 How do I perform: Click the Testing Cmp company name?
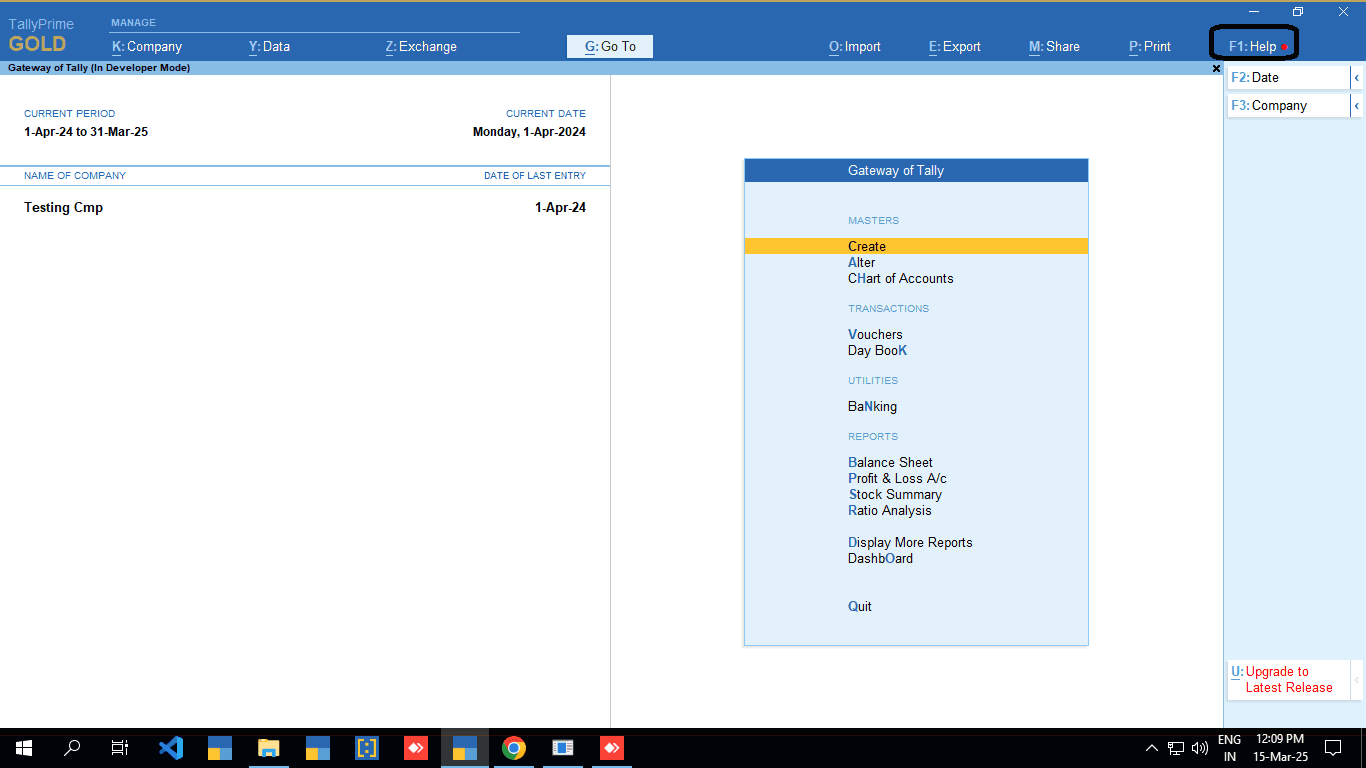63,207
